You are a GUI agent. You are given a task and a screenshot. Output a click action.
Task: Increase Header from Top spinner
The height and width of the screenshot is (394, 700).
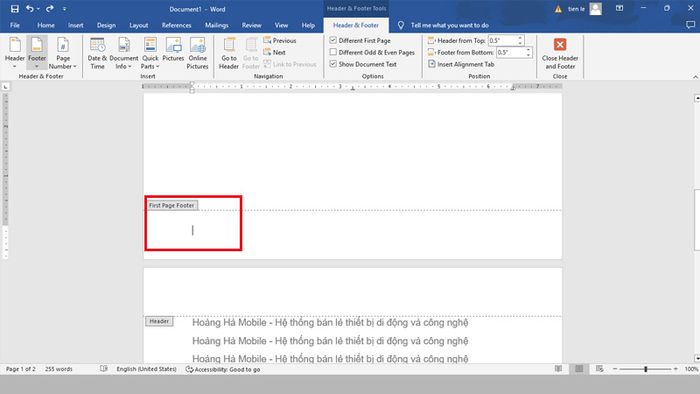[520, 38]
